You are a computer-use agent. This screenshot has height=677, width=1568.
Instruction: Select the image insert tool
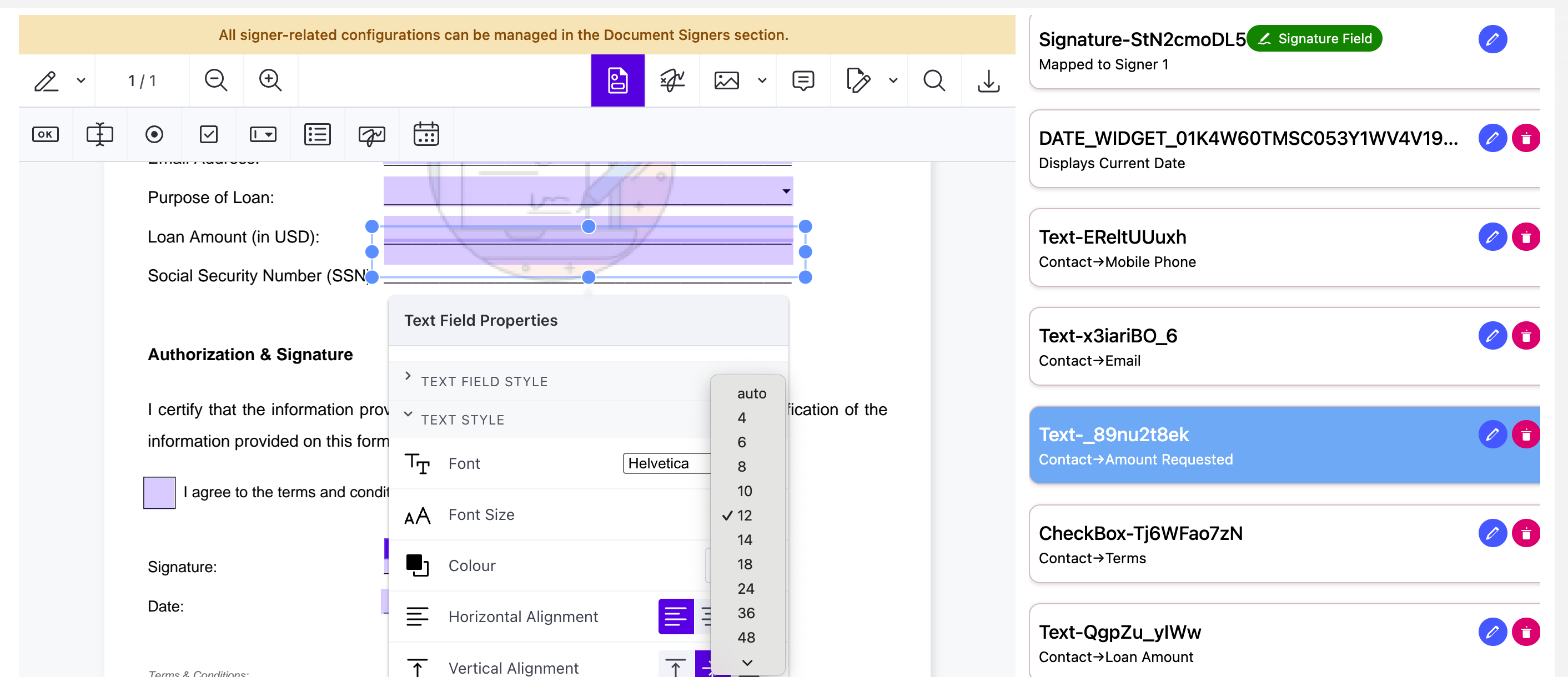(726, 81)
